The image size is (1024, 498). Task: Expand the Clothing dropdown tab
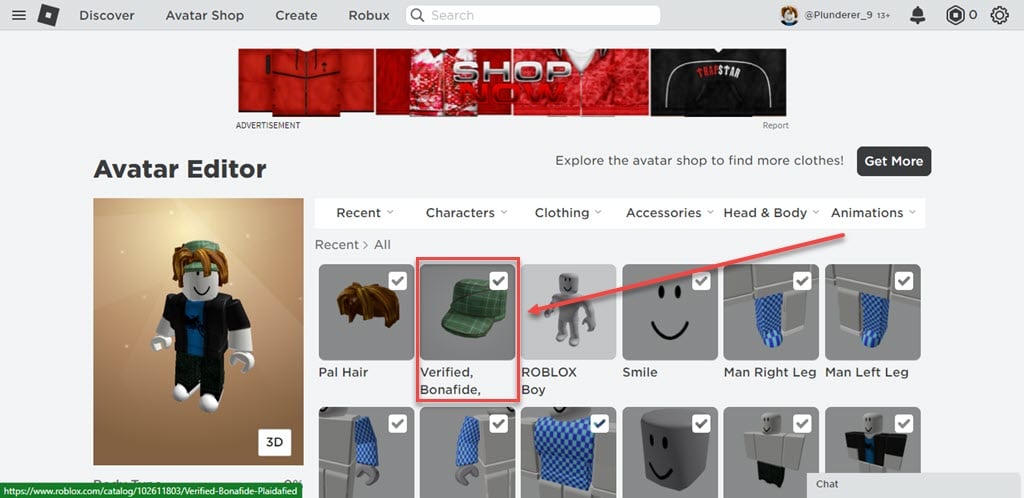[568, 213]
